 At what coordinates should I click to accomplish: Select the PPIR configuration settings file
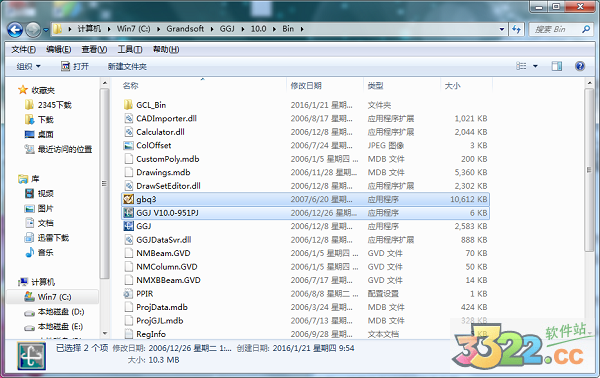(305, 294)
